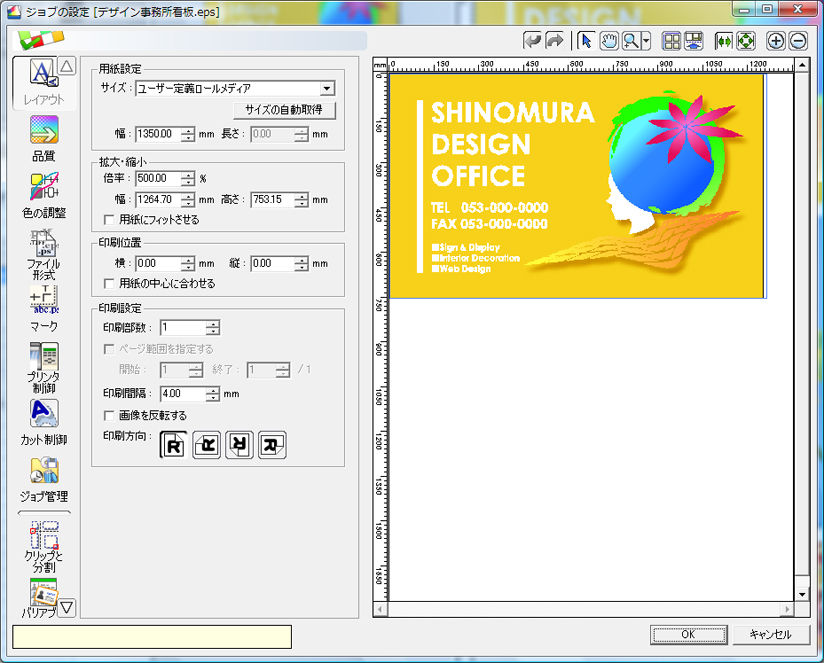Click the zoom in plus icon
This screenshot has height=663, width=824.
[x=775, y=41]
